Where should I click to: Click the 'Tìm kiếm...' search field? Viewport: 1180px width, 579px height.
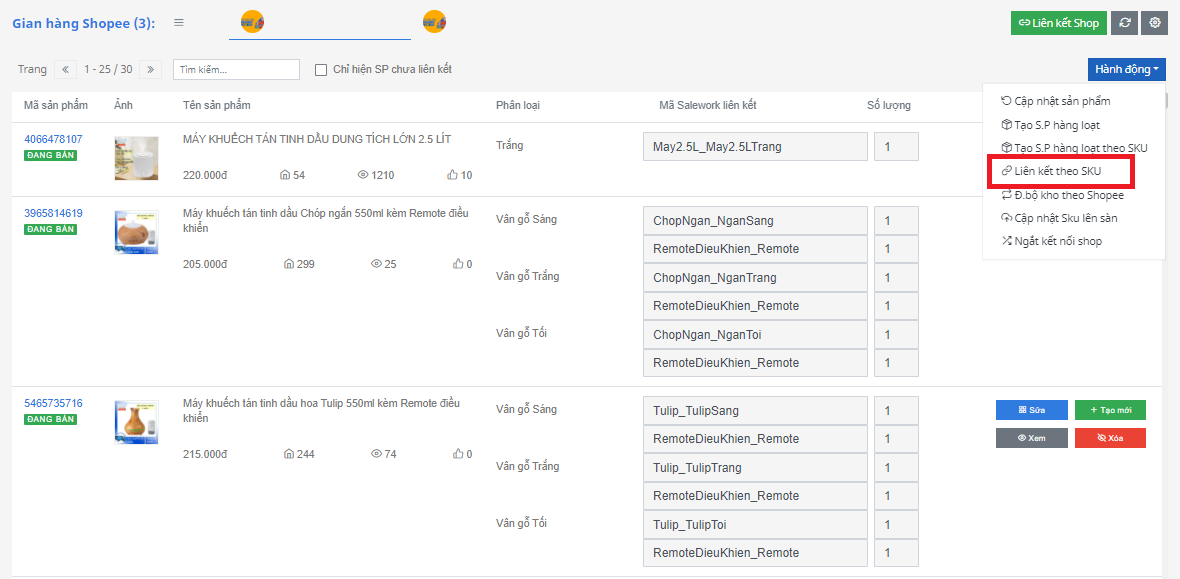(x=236, y=70)
